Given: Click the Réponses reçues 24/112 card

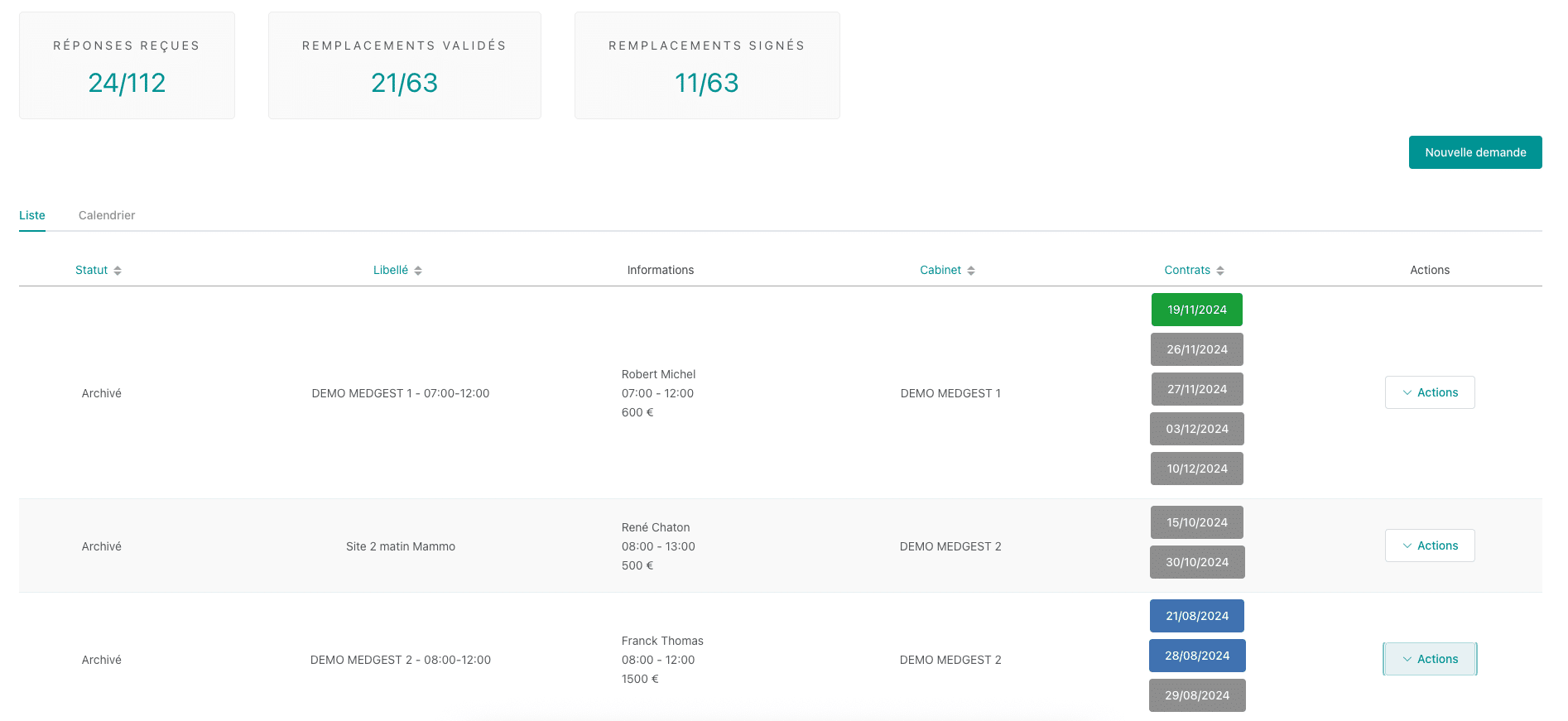Looking at the screenshot, I should 127,65.
